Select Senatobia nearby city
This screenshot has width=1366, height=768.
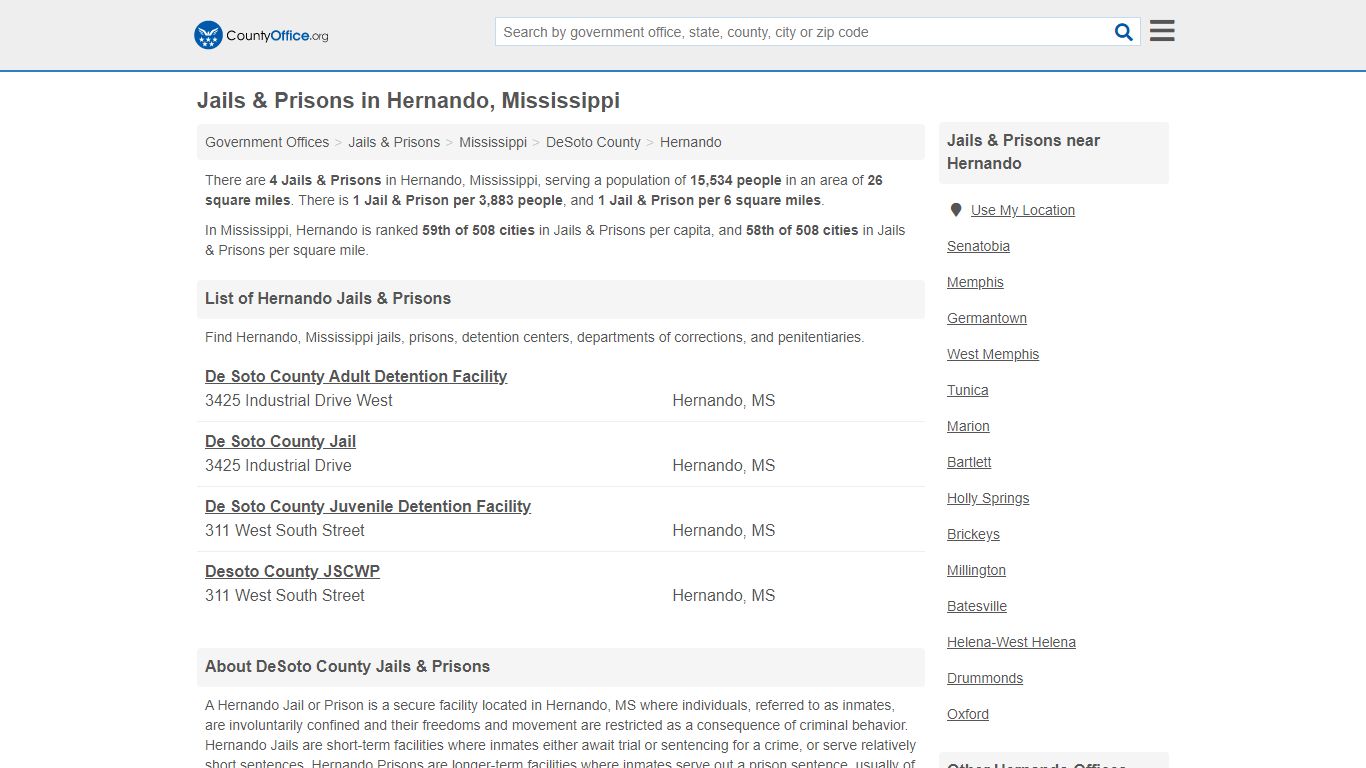click(x=978, y=246)
